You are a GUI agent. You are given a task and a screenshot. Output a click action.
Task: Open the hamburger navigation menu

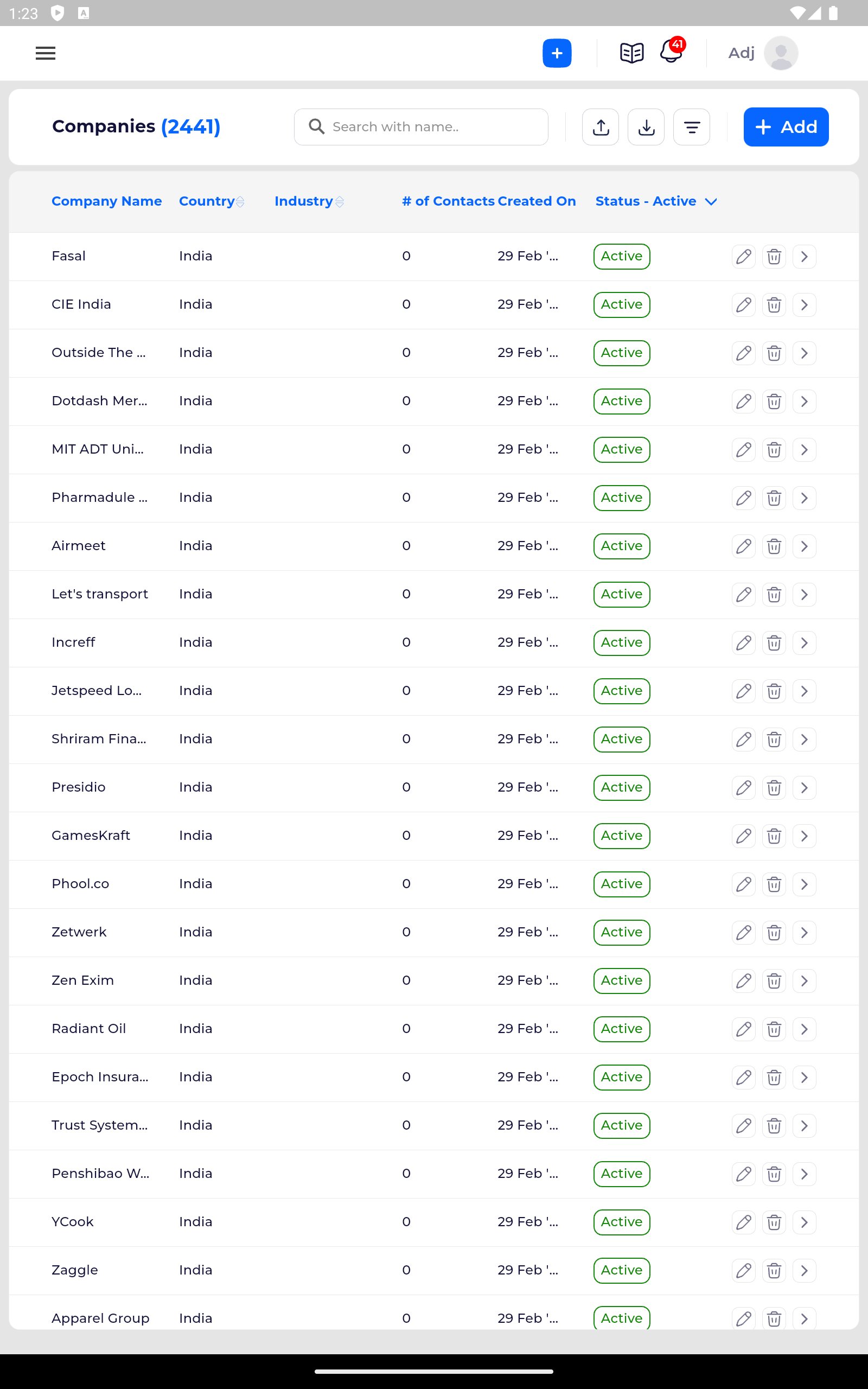46,53
